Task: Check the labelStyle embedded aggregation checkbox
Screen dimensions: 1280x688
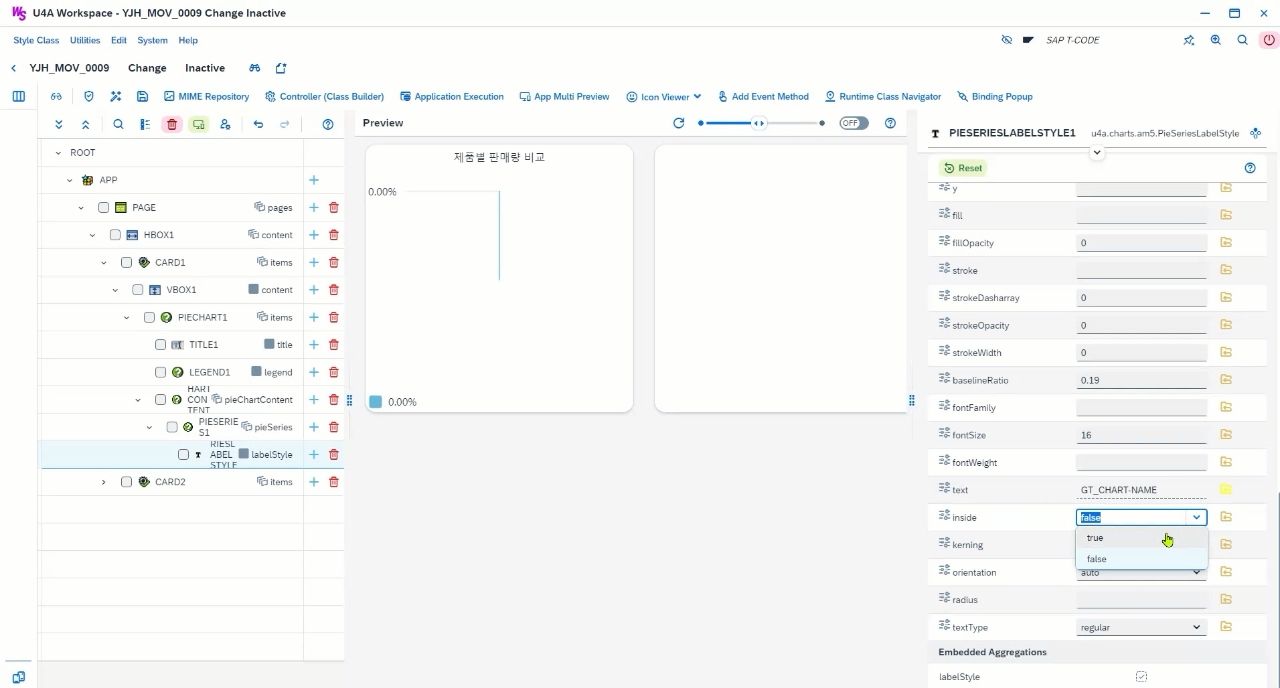Action: [x=1141, y=677]
